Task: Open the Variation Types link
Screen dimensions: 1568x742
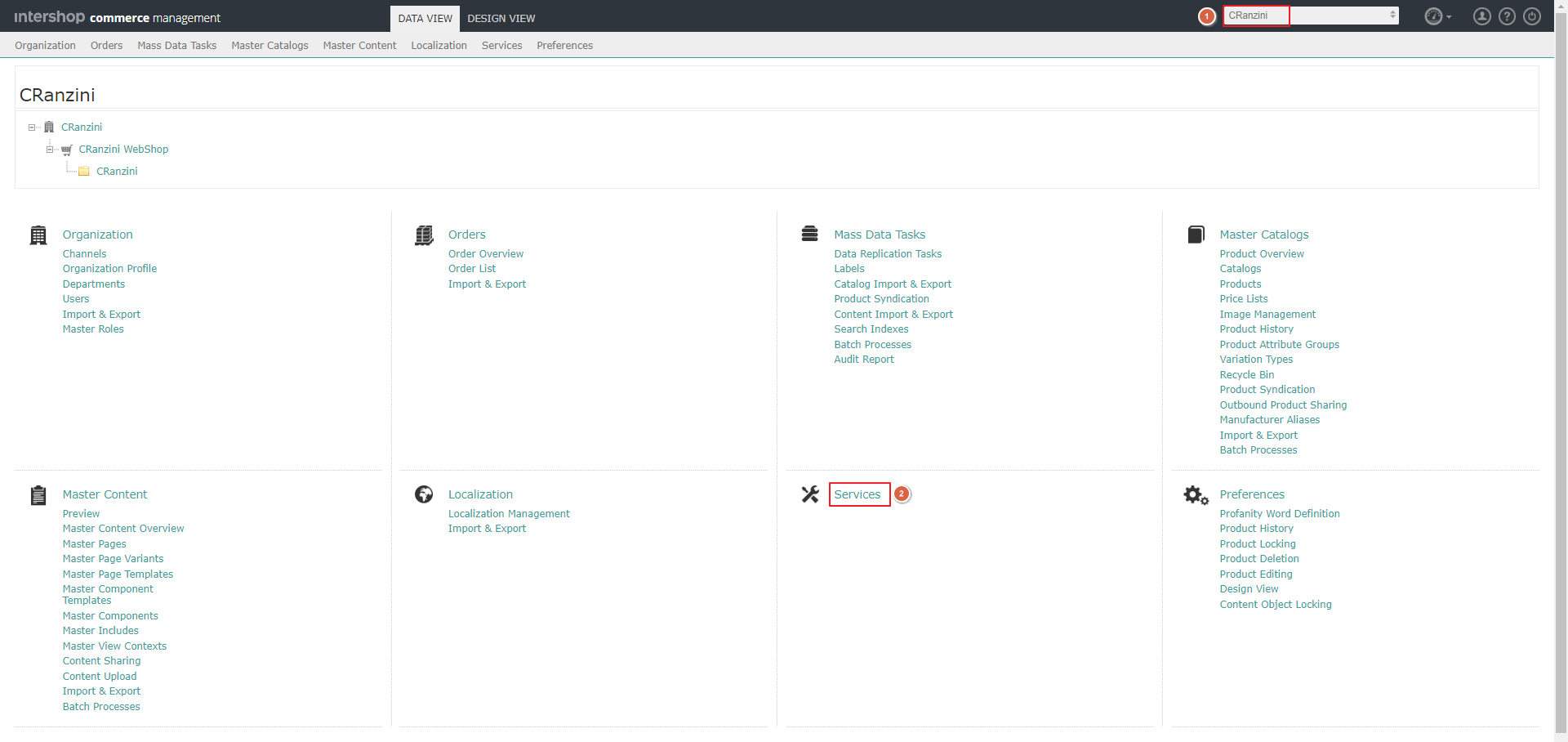Action: pos(1256,360)
